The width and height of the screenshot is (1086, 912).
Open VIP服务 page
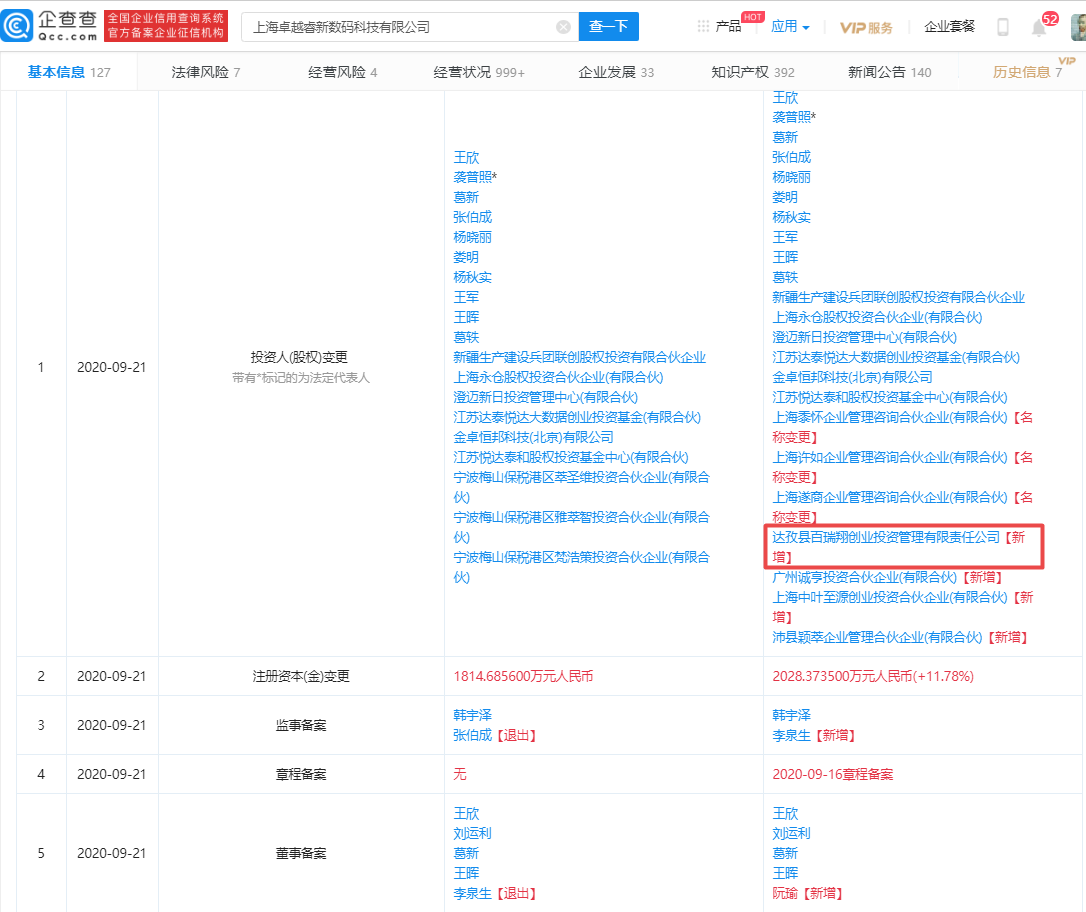(866, 27)
